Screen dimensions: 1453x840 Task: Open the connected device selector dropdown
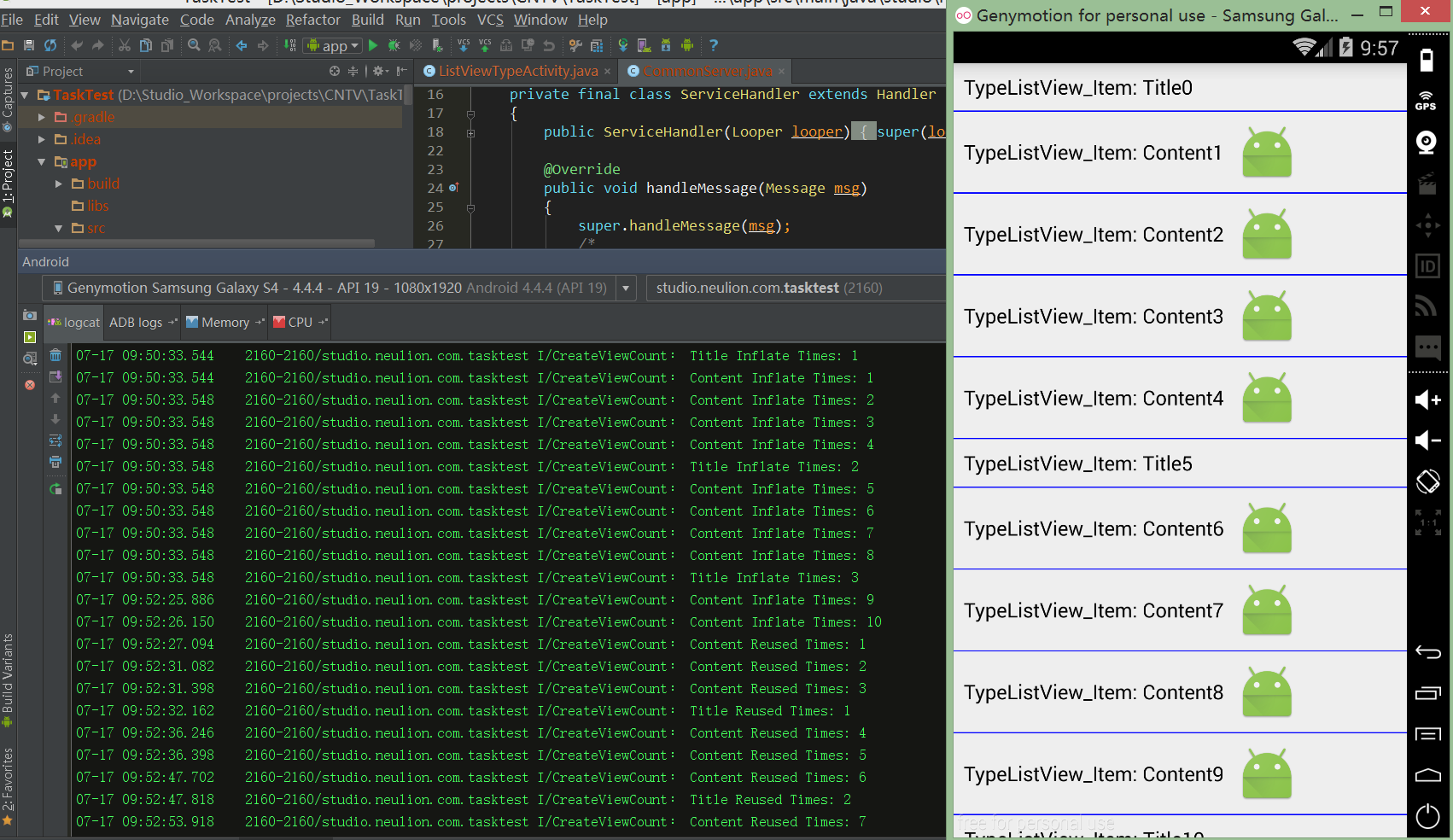pyautogui.click(x=626, y=288)
